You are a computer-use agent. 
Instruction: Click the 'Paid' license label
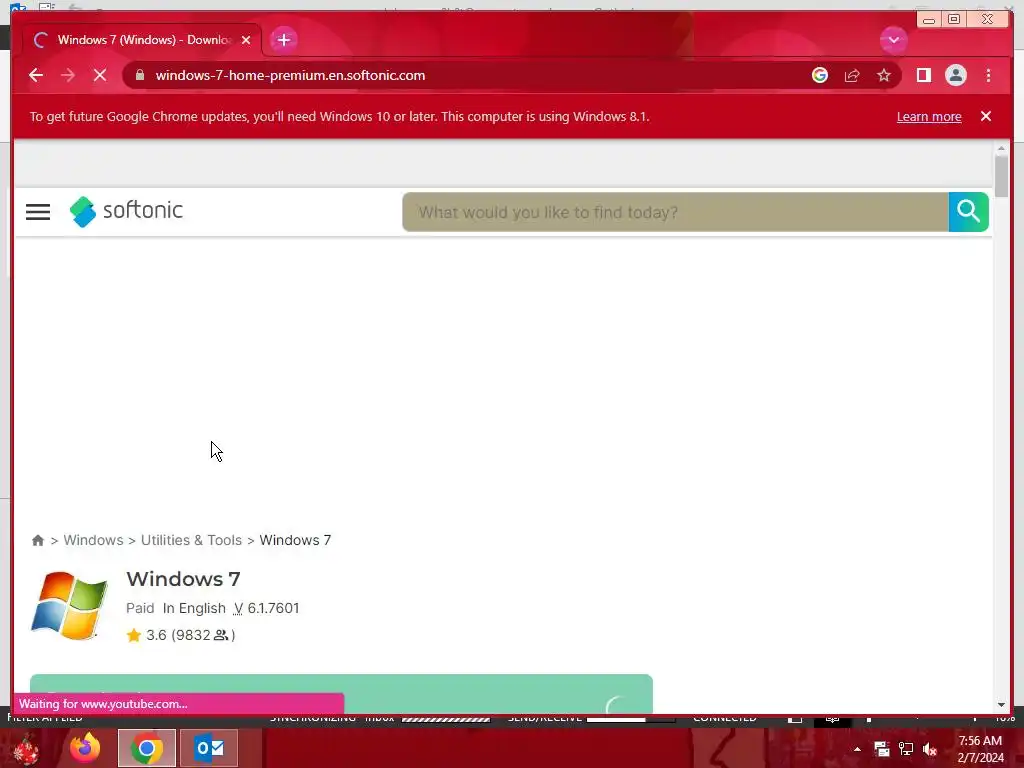pos(140,608)
